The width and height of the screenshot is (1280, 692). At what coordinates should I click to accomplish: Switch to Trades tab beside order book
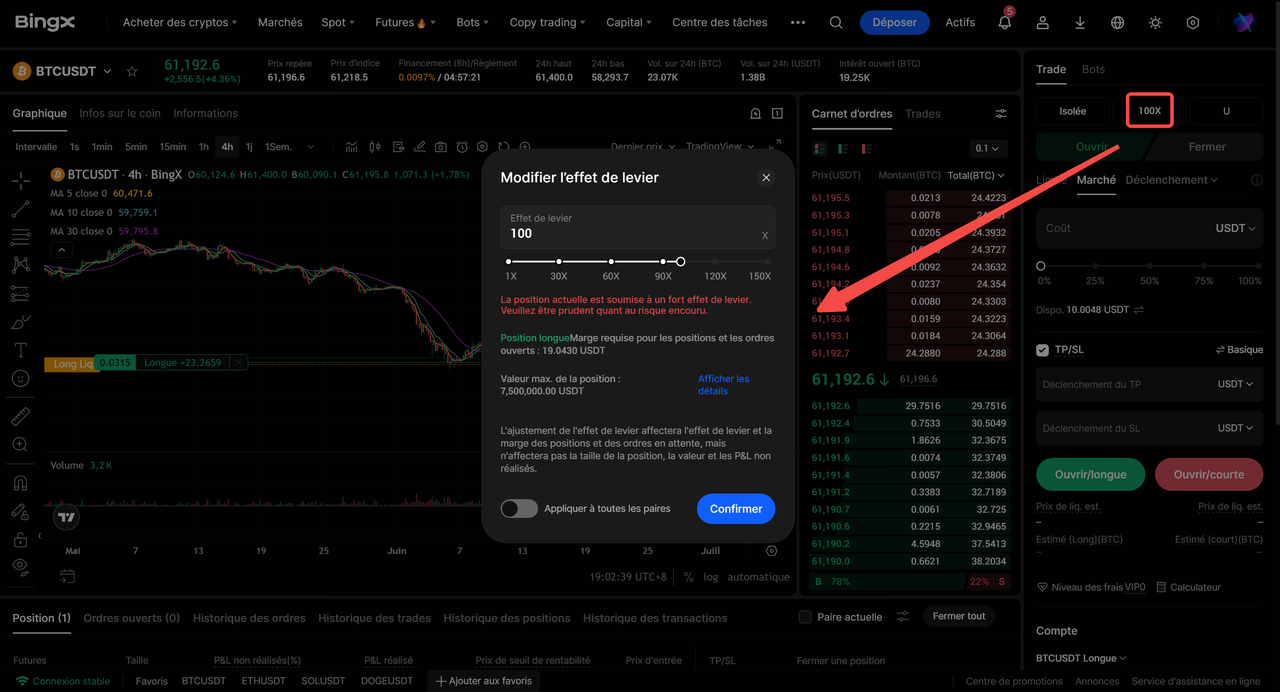[922, 114]
